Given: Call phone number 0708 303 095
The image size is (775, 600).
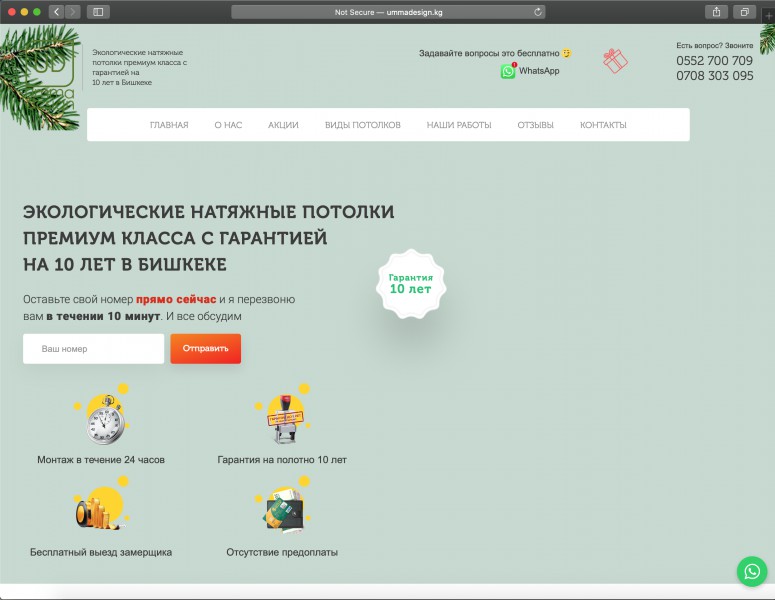Looking at the screenshot, I should tap(714, 76).
